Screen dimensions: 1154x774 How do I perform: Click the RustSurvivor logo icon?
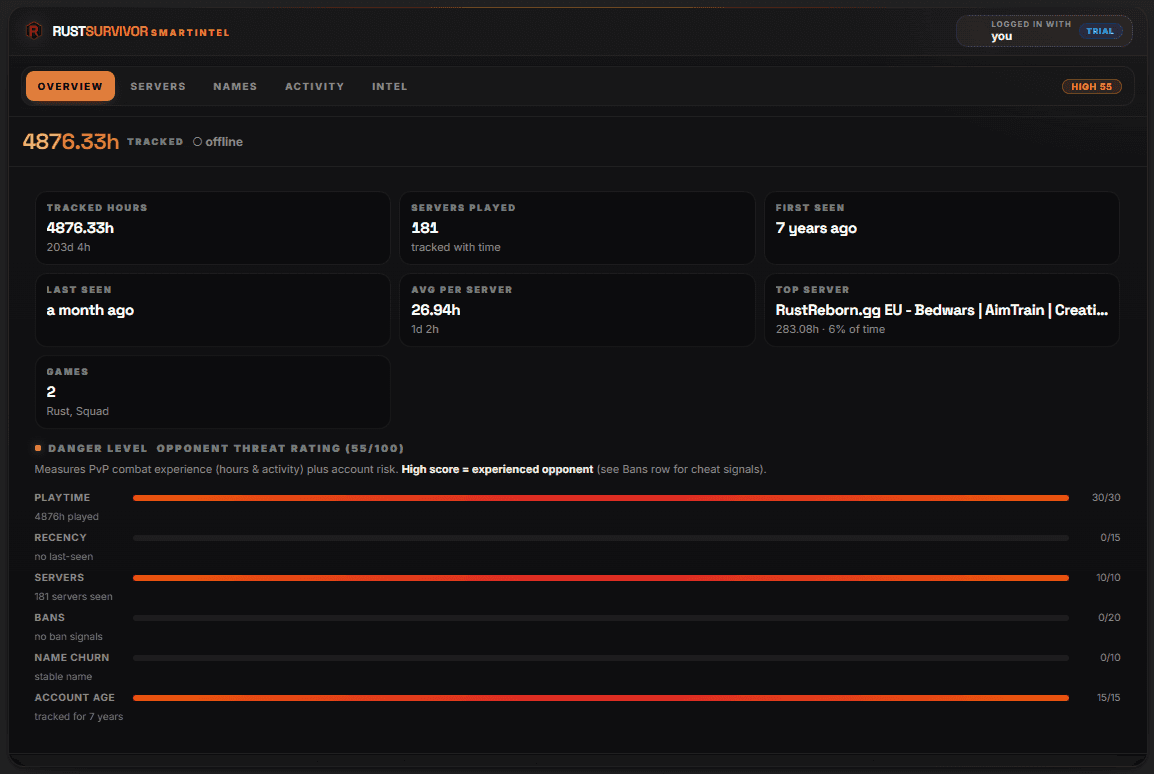click(34, 31)
